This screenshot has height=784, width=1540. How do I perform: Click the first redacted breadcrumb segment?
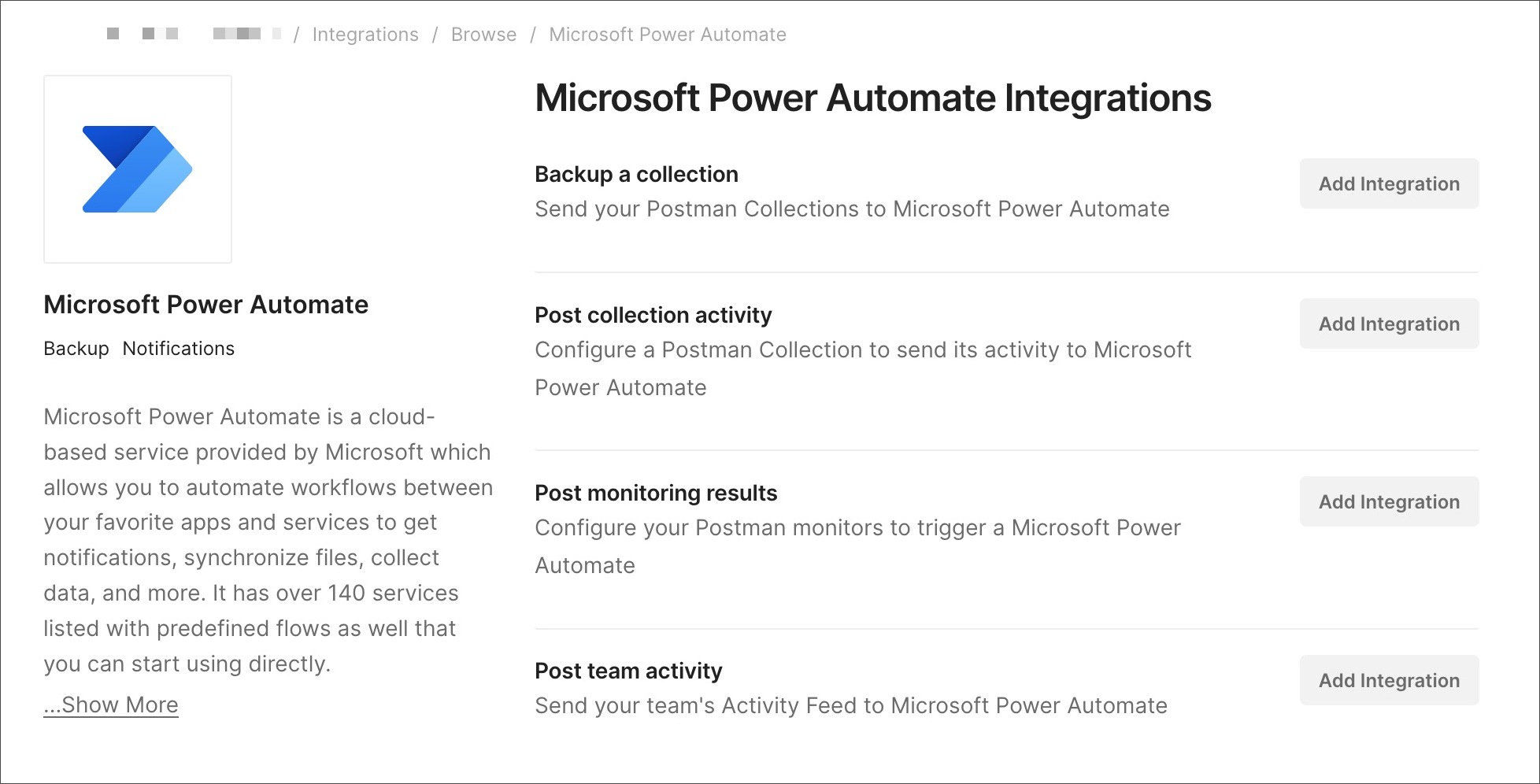click(115, 34)
